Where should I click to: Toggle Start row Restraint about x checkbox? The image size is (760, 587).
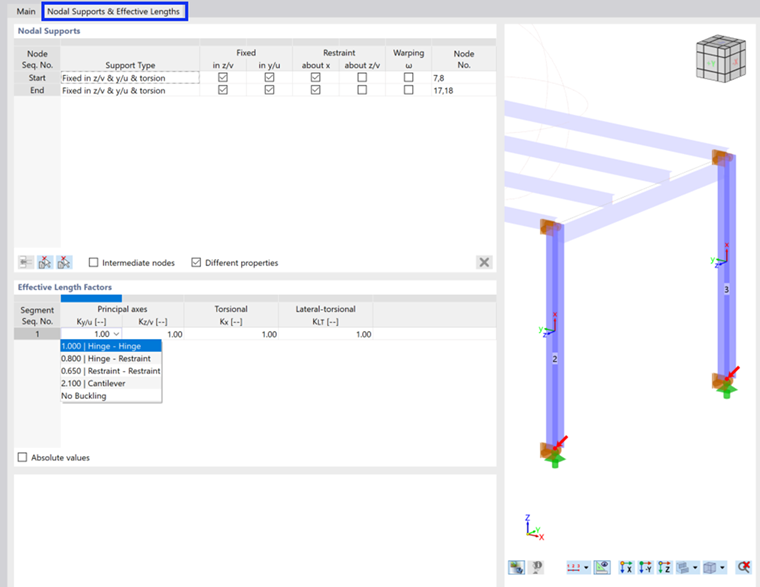(316, 78)
